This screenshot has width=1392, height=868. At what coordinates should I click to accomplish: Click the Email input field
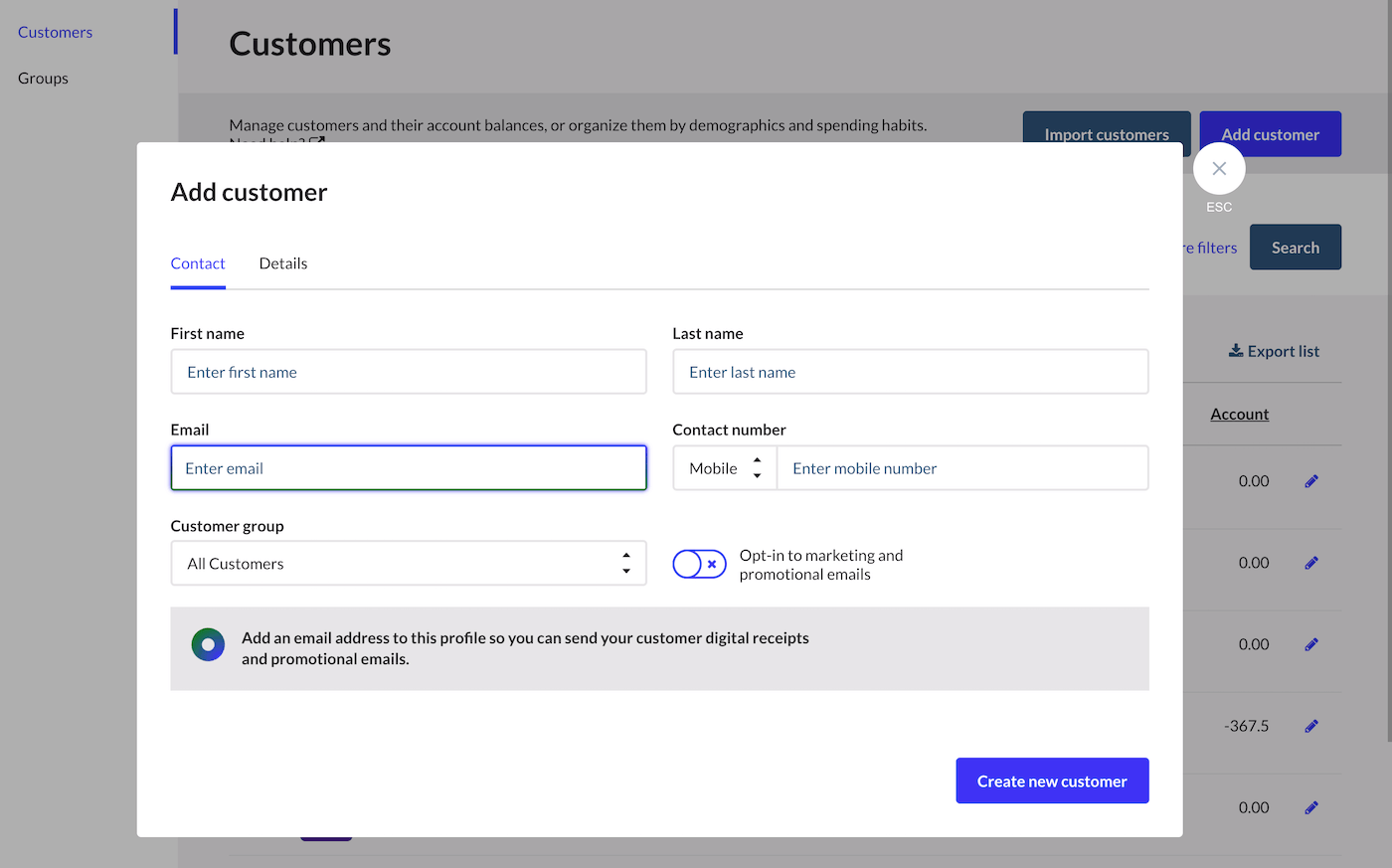pyautogui.click(x=409, y=468)
